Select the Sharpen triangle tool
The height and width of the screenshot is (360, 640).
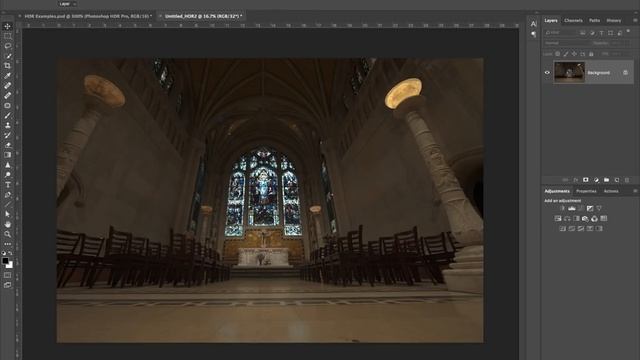coord(7,165)
